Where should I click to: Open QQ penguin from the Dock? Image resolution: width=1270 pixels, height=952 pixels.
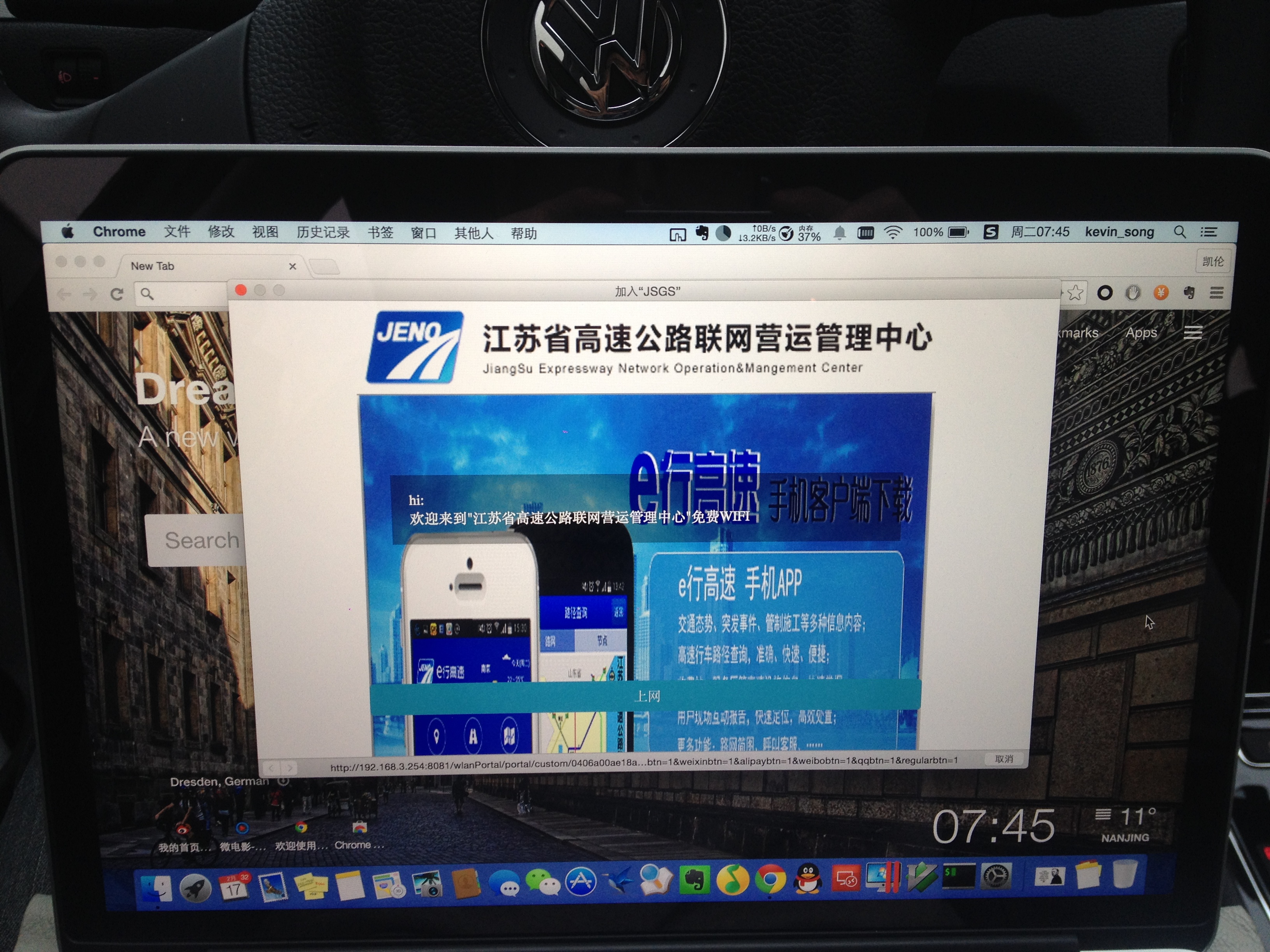tap(809, 878)
